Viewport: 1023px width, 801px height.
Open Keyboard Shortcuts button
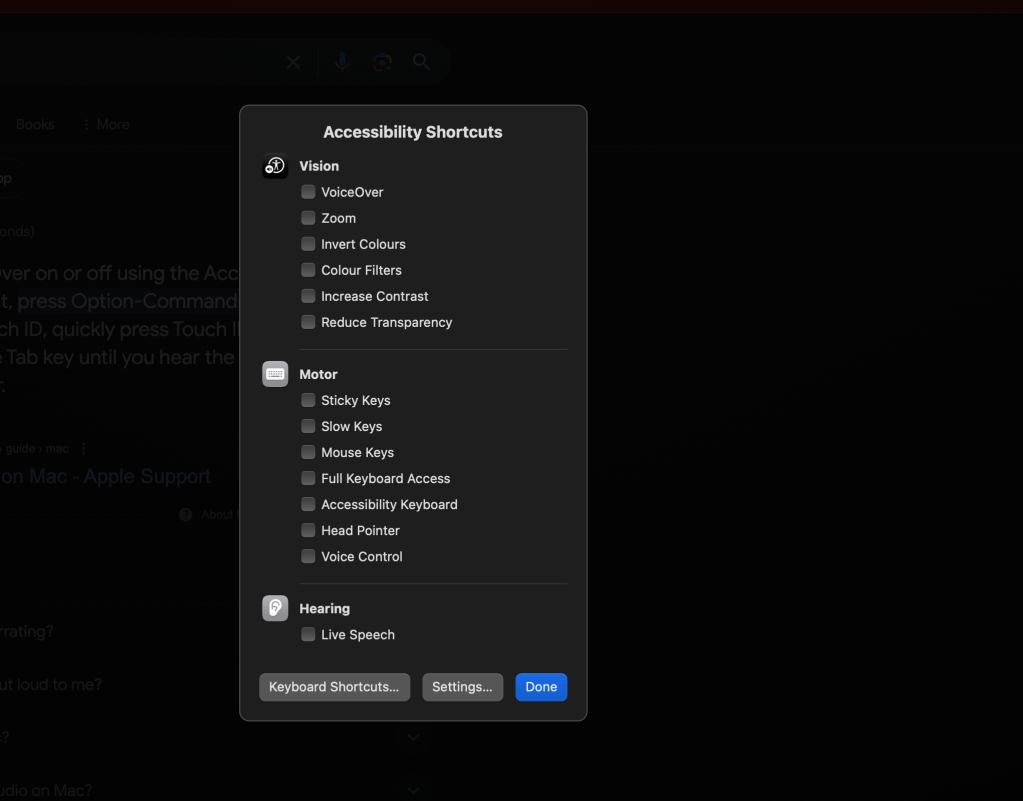[334, 687]
